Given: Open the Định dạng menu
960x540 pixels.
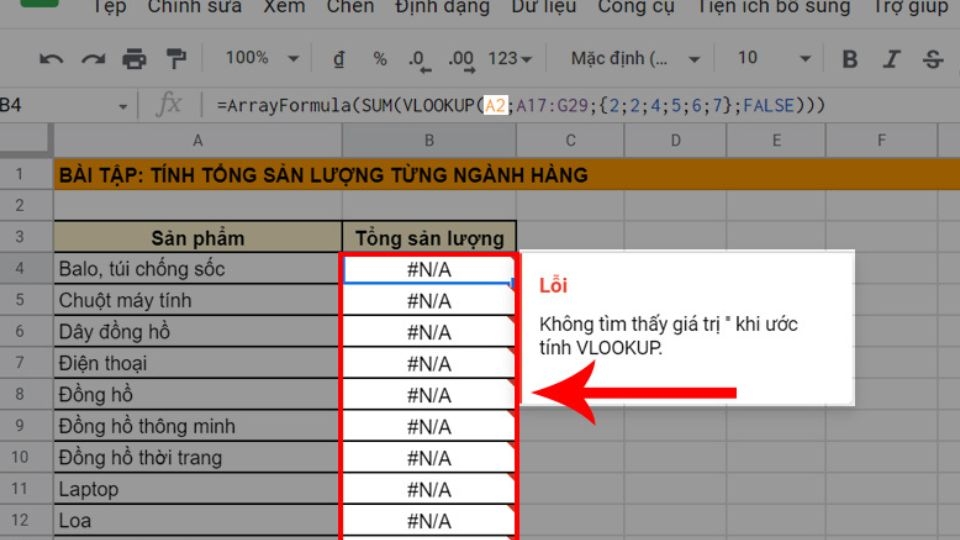Looking at the screenshot, I should 442,7.
